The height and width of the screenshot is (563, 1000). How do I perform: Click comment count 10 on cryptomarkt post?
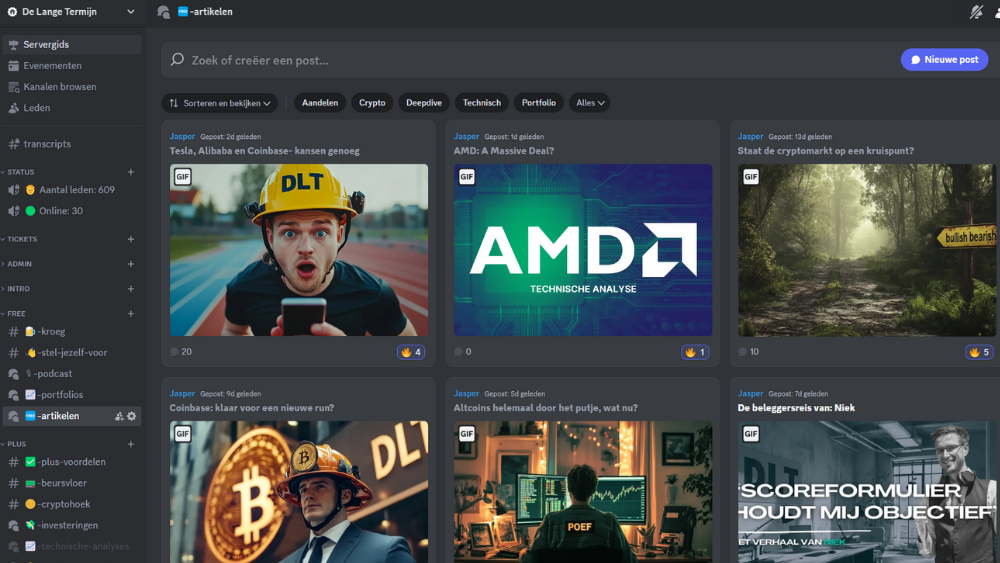tap(749, 352)
